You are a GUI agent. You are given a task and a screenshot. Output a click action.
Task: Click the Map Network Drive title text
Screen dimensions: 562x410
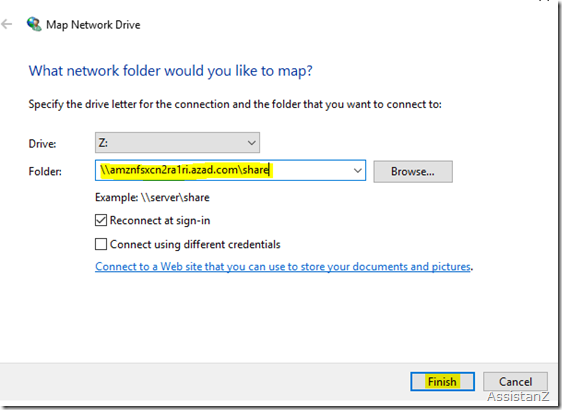(93, 25)
